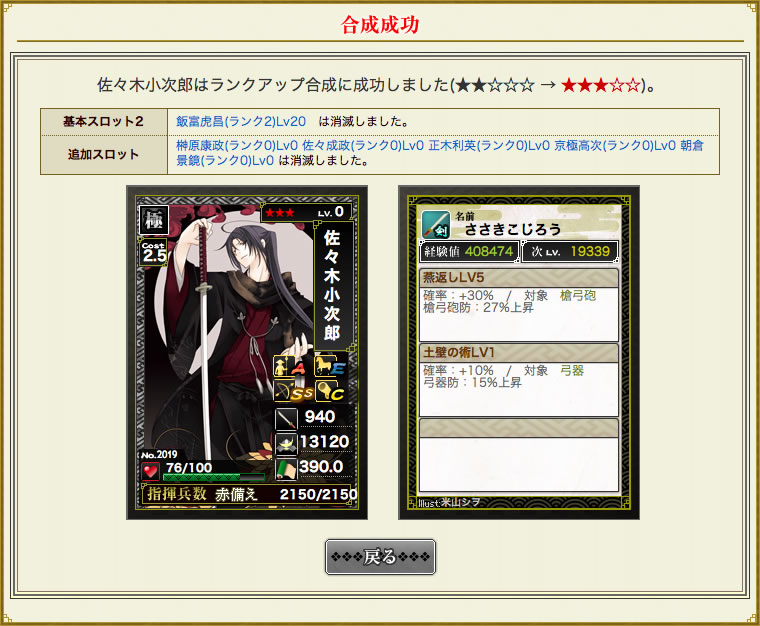This screenshot has width=760, height=626.
Task: Open the 飯富虎昌(ランク2)Lv20 link
Action: click(x=241, y=121)
